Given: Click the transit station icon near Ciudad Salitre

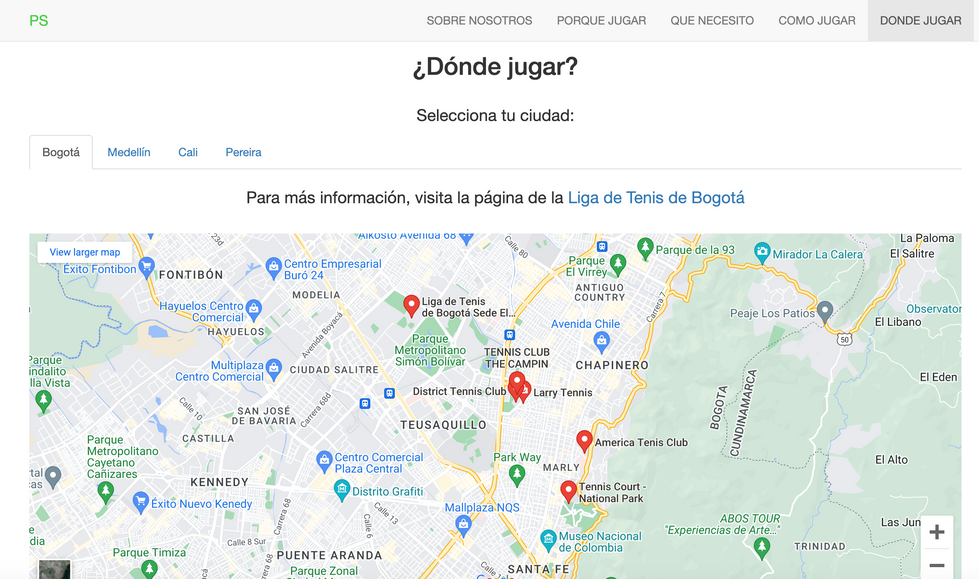Looking at the screenshot, I should (x=389, y=393).
